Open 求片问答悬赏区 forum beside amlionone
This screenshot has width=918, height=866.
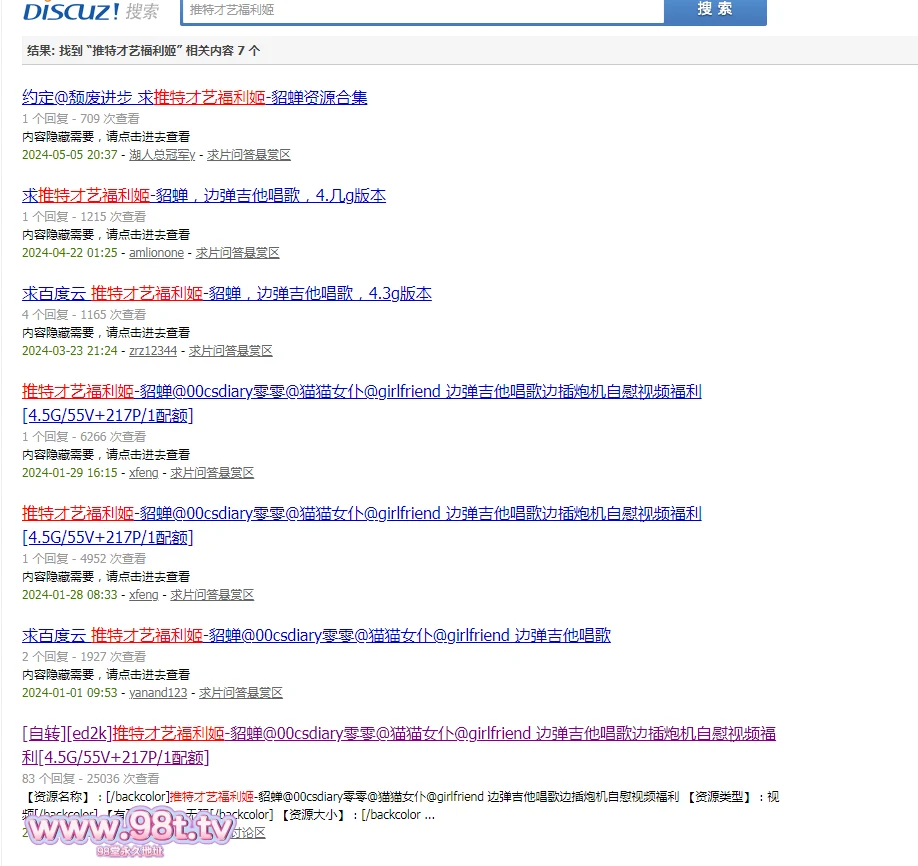237,253
